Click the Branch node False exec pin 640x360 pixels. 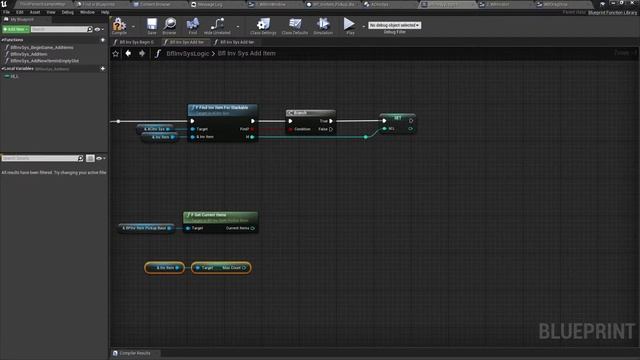coord(331,129)
